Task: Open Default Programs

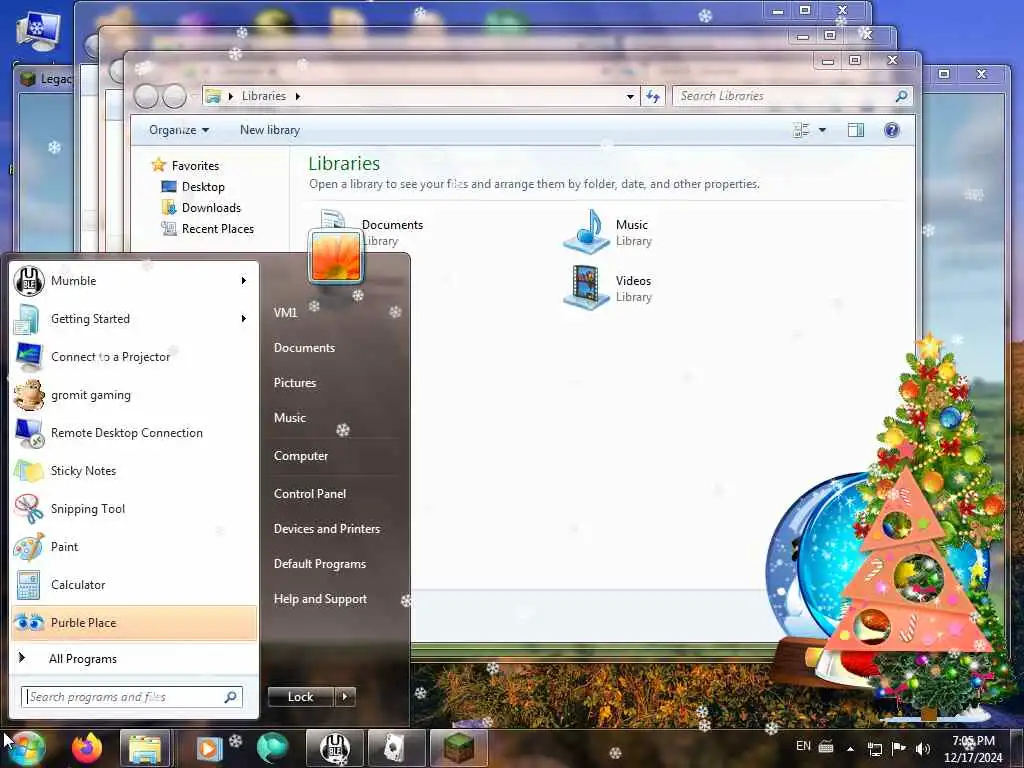Action: coord(319,564)
